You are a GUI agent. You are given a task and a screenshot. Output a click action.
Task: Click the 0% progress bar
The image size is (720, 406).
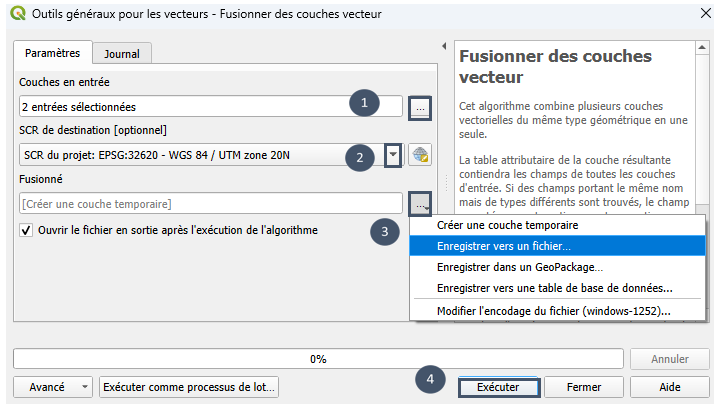click(318, 359)
